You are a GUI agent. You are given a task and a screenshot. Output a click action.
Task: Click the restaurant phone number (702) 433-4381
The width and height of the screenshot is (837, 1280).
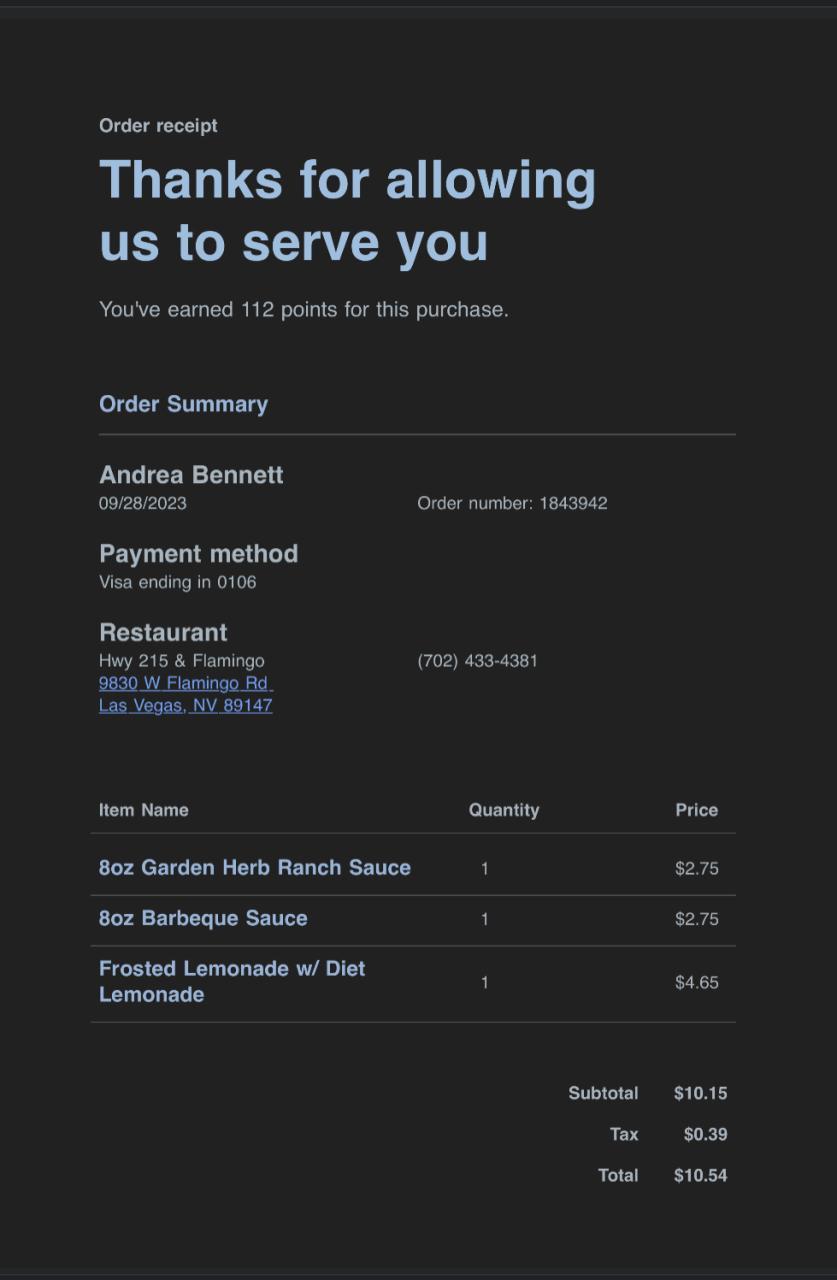[x=477, y=661]
